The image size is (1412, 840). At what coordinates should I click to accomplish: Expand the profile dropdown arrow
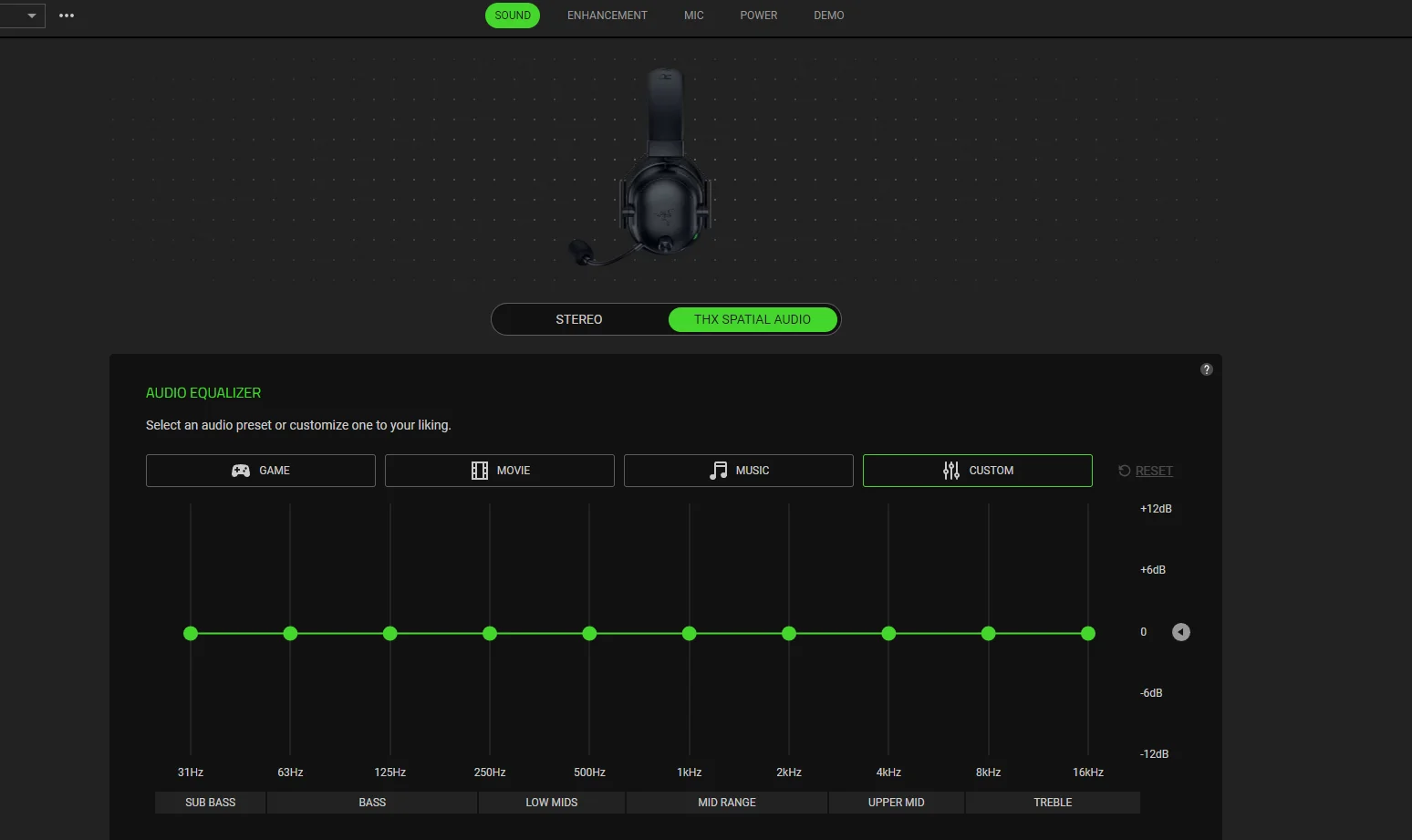[32, 16]
